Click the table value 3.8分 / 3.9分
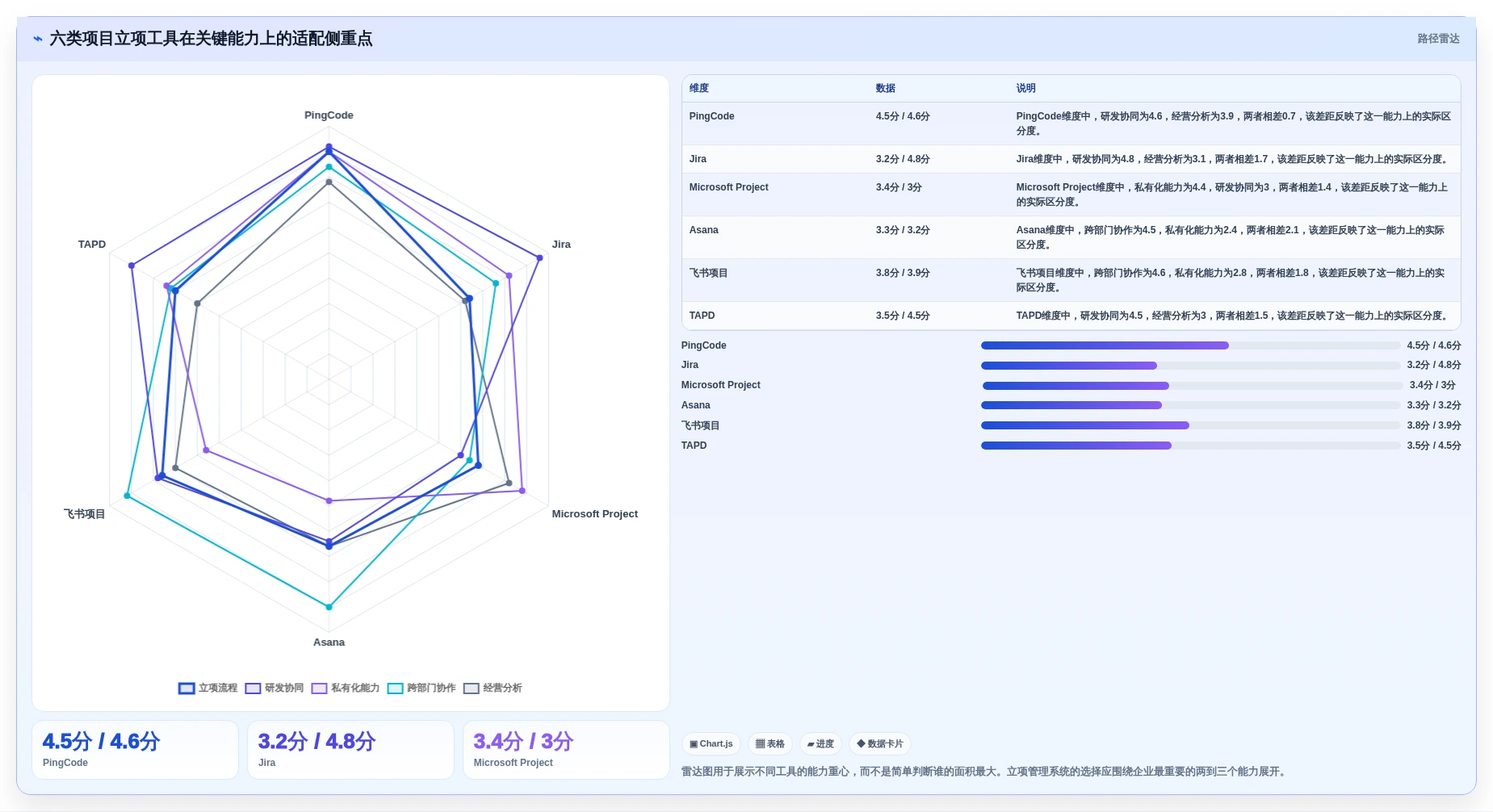 [903, 273]
